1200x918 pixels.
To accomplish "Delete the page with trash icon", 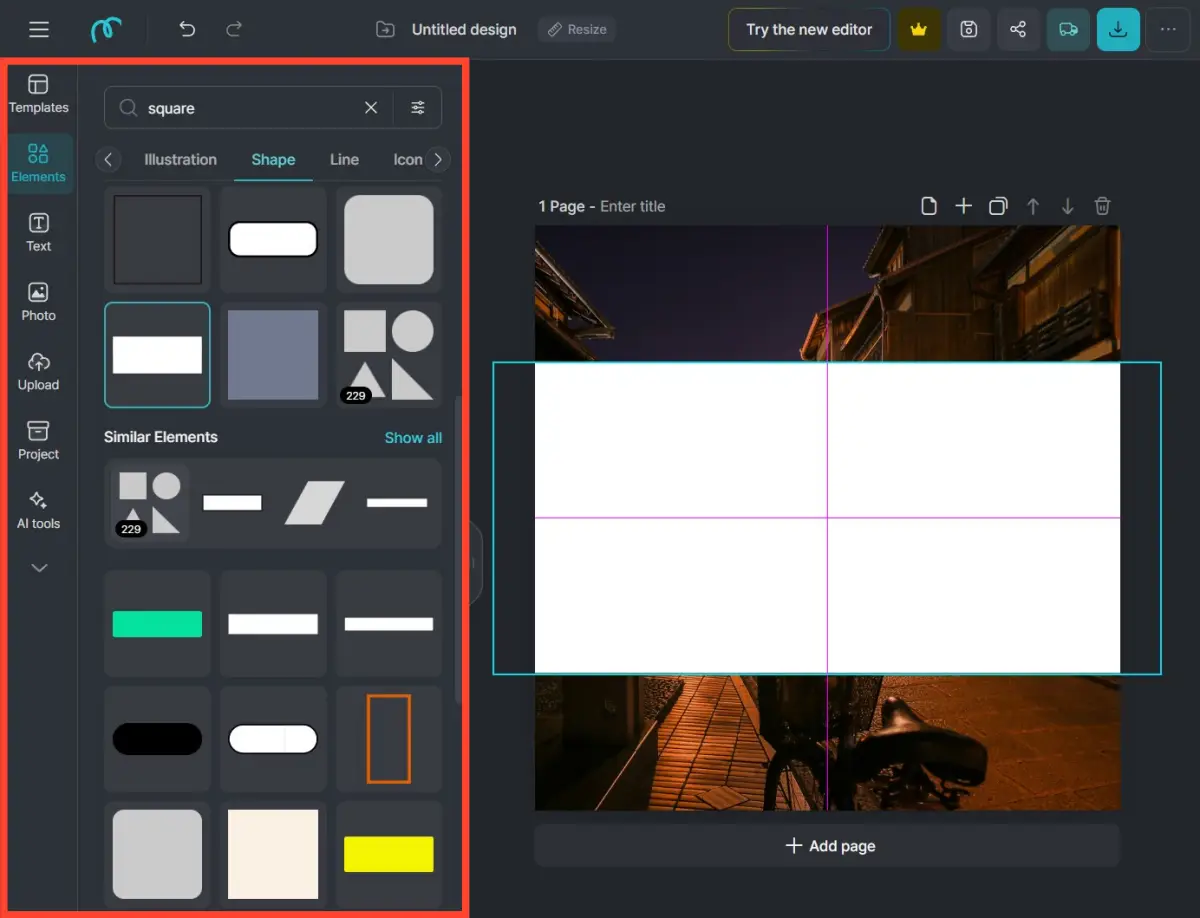I will click(x=1102, y=206).
